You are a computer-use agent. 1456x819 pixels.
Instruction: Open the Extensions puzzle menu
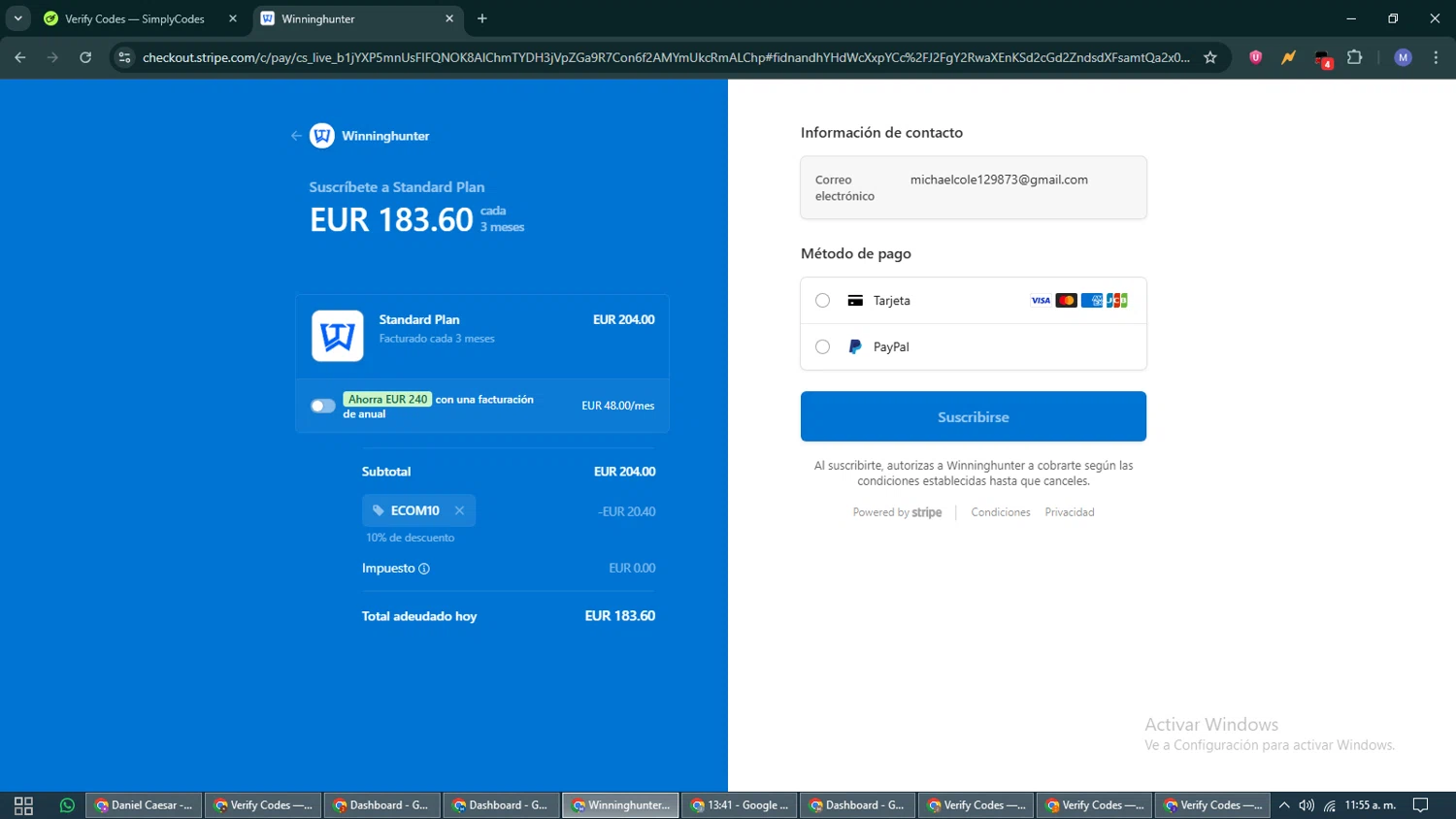1355,57
